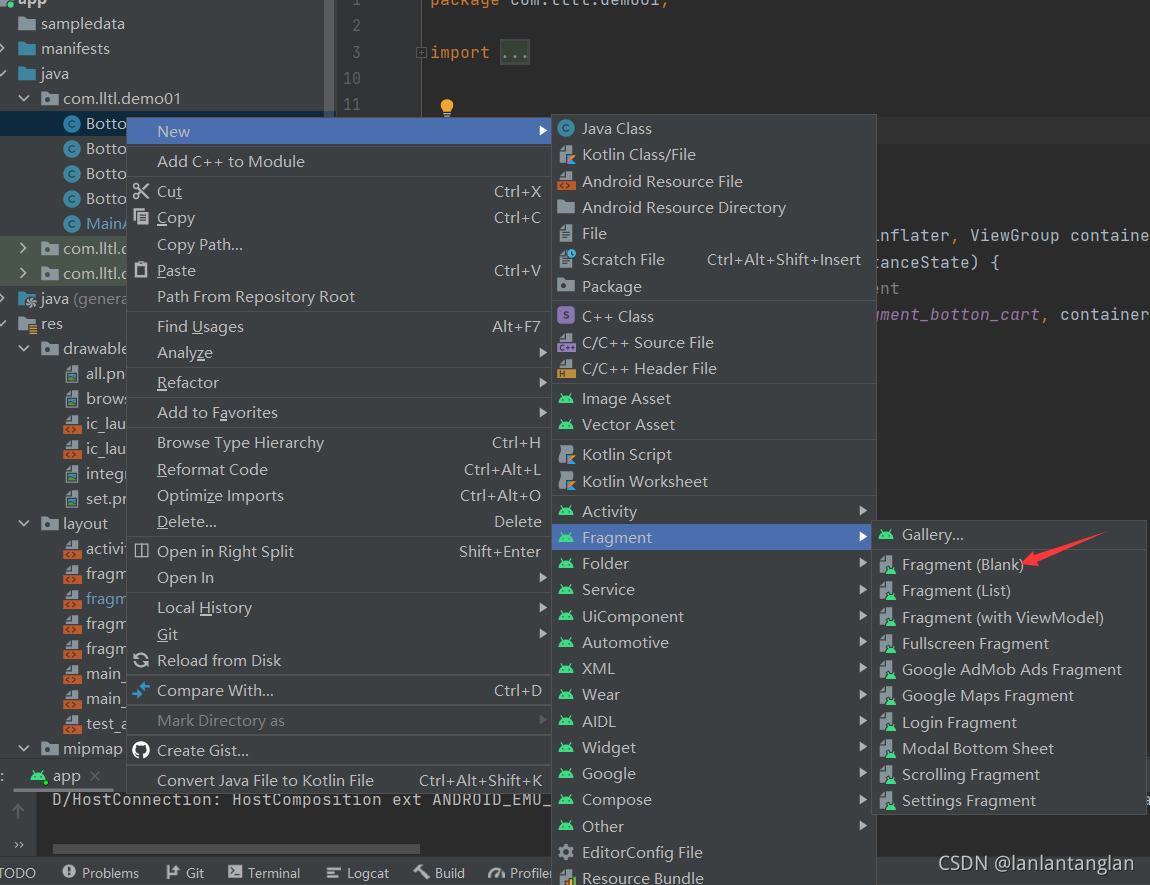Viewport: 1150px width, 885px height.
Task: Select Modal Bottom Sheet template
Action: point(978,748)
